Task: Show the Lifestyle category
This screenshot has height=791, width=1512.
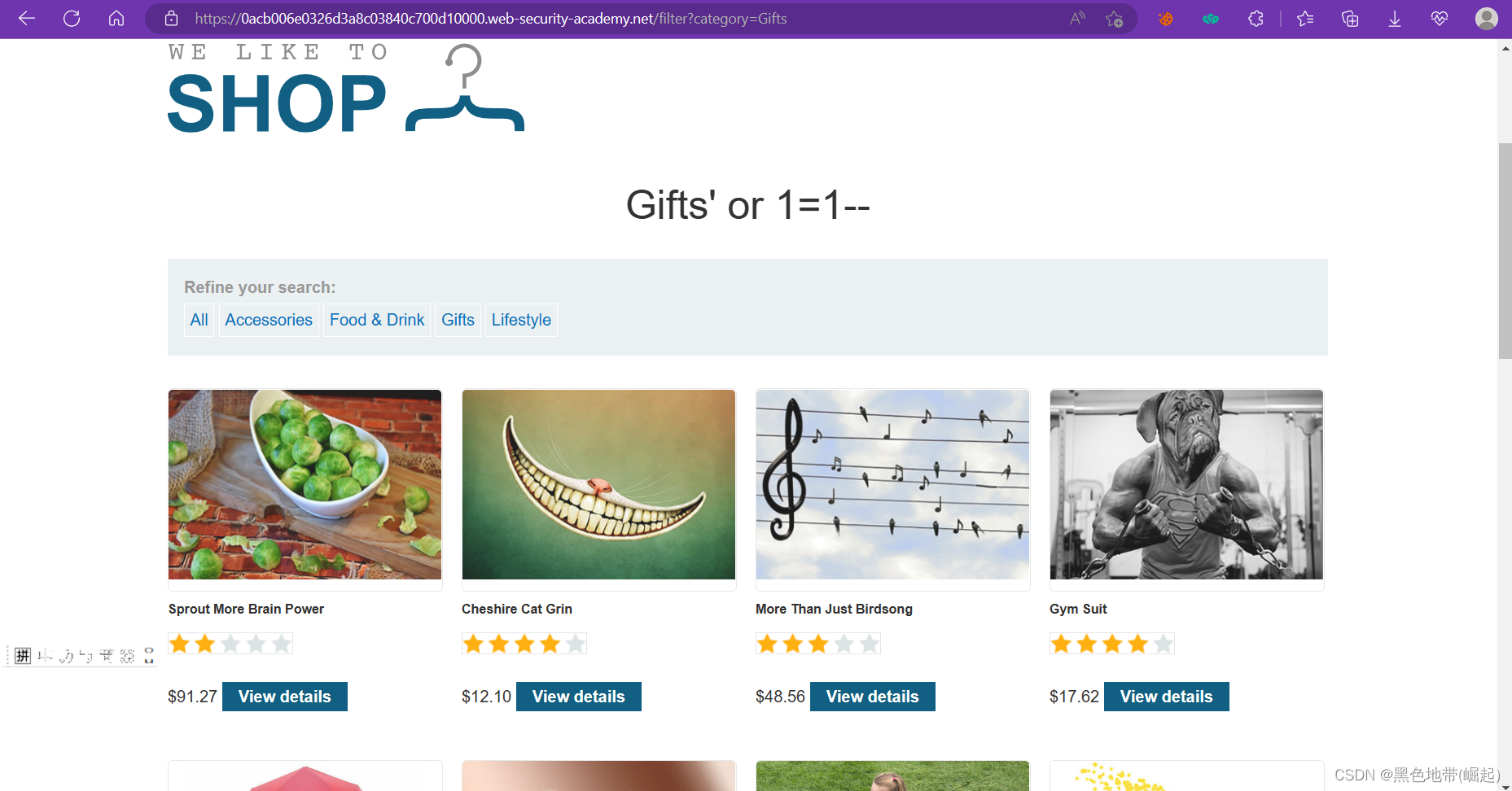Action: coord(521,320)
